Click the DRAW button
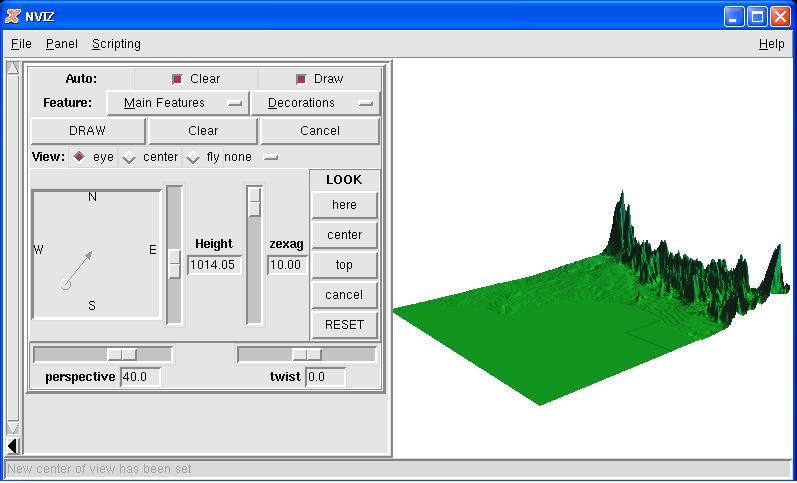Image resolution: width=797 pixels, height=483 pixels. tap(87, 131)
